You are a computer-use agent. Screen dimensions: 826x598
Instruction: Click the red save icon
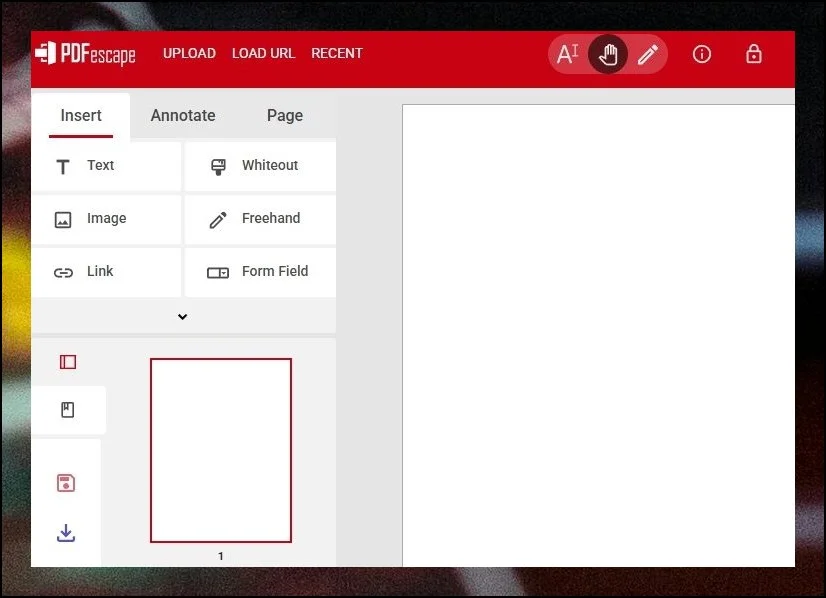(66, 484)
